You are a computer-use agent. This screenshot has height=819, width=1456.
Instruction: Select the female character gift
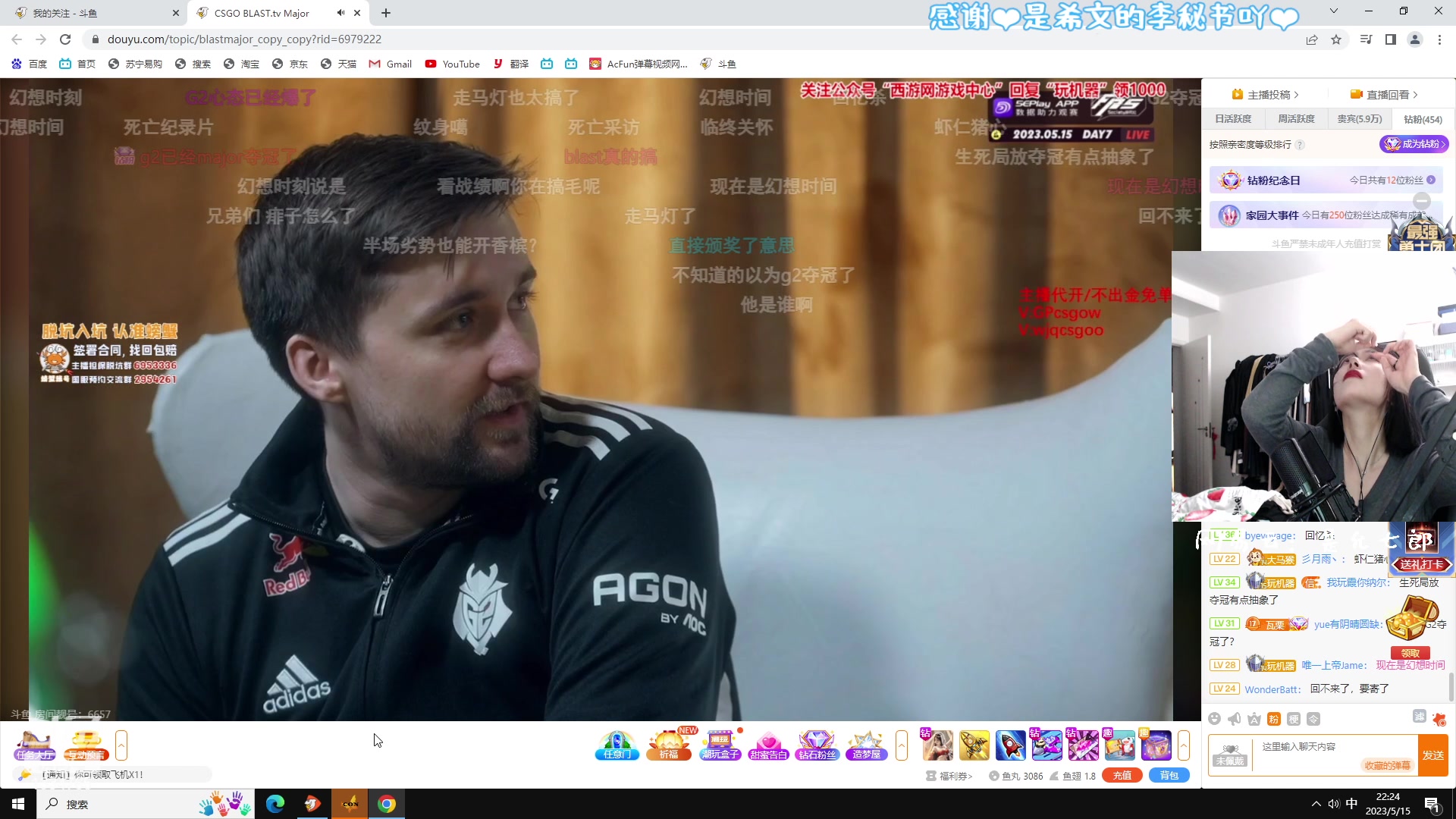(937, 745)
